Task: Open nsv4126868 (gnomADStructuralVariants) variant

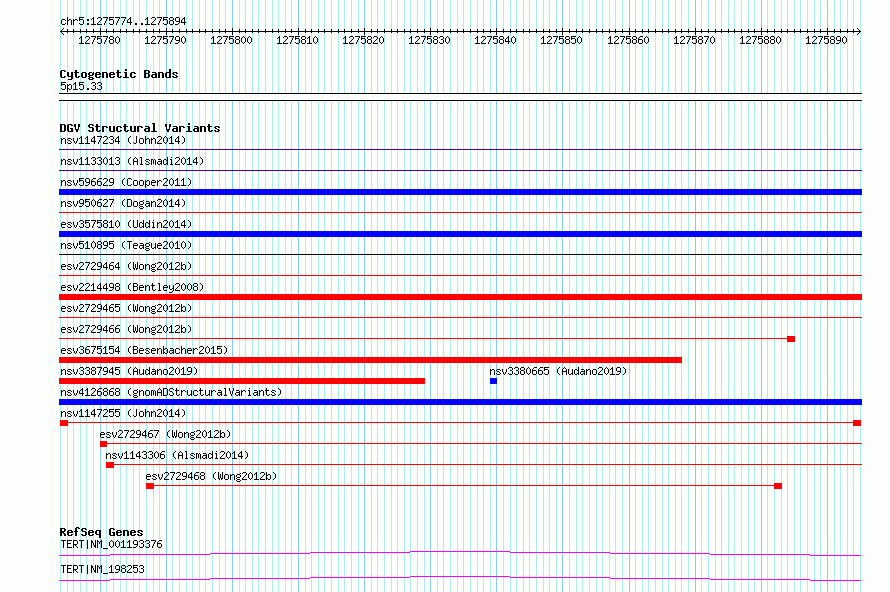Action: click(171, 392)
